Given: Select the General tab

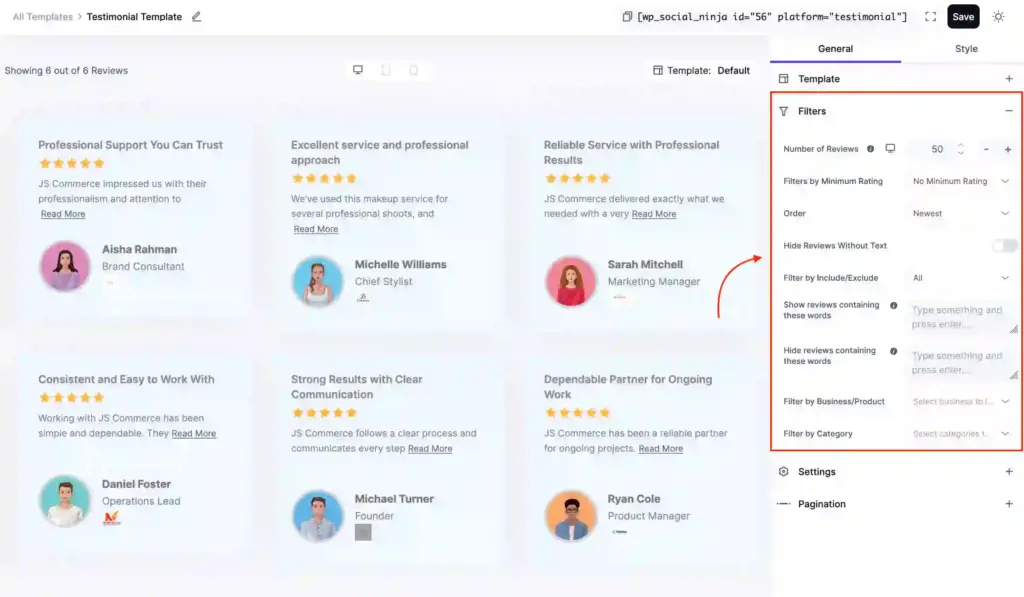Looking at the screenshot, I should (835, 48).
